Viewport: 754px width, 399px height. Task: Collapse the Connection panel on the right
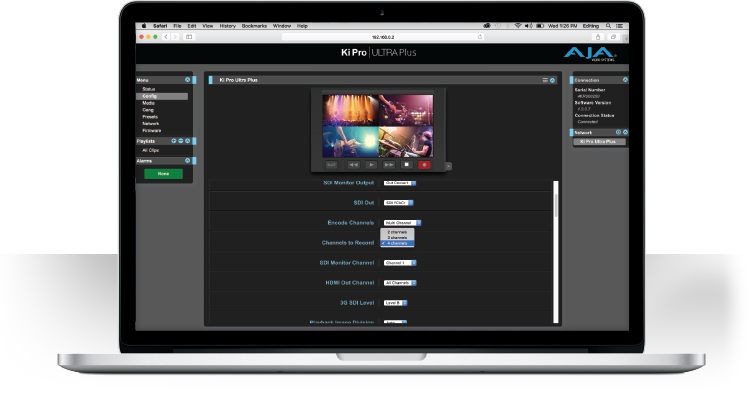coord(625,80)
